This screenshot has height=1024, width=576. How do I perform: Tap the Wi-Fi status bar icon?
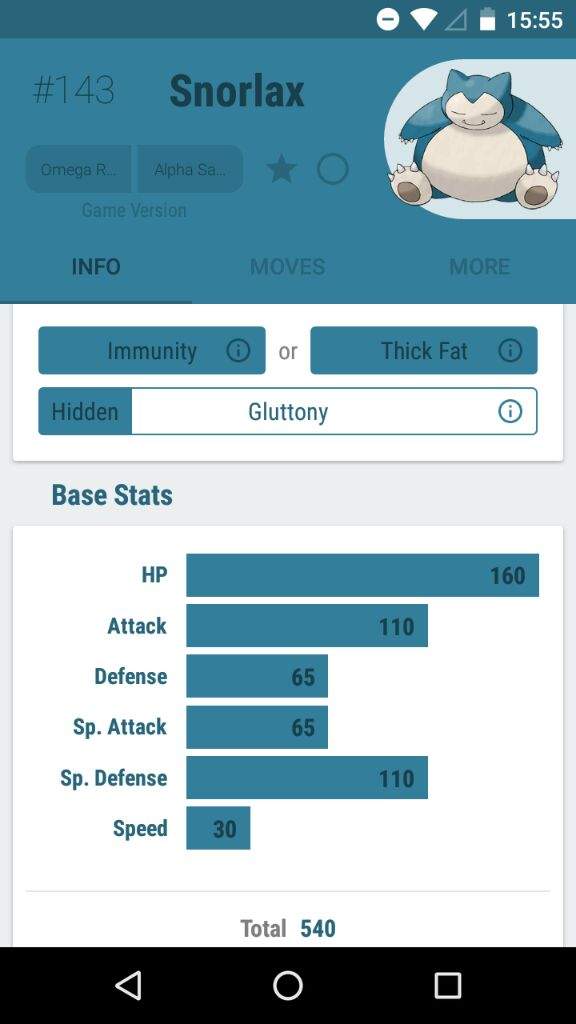point(423,20)
